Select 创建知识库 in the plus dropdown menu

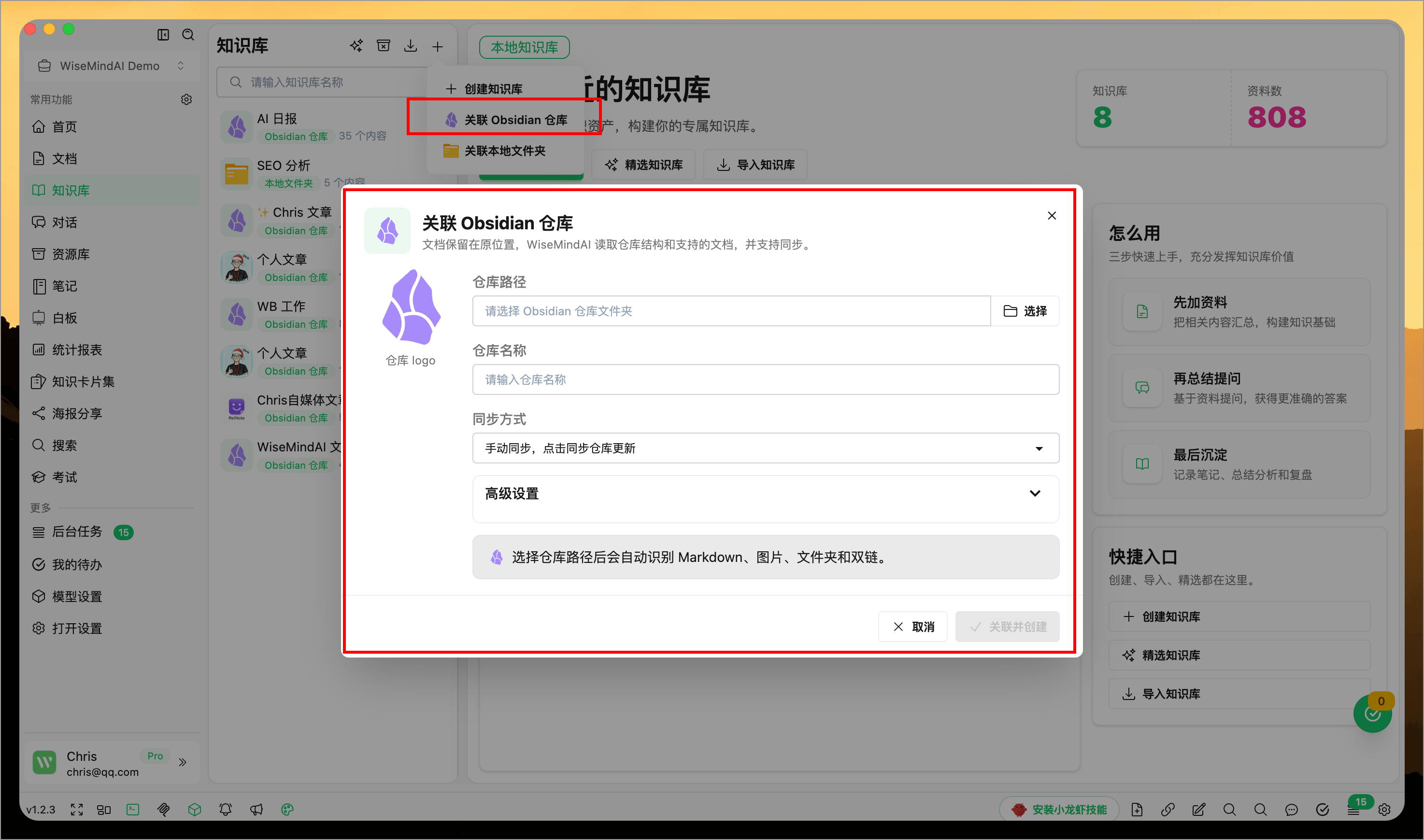(x=504, y=89)
